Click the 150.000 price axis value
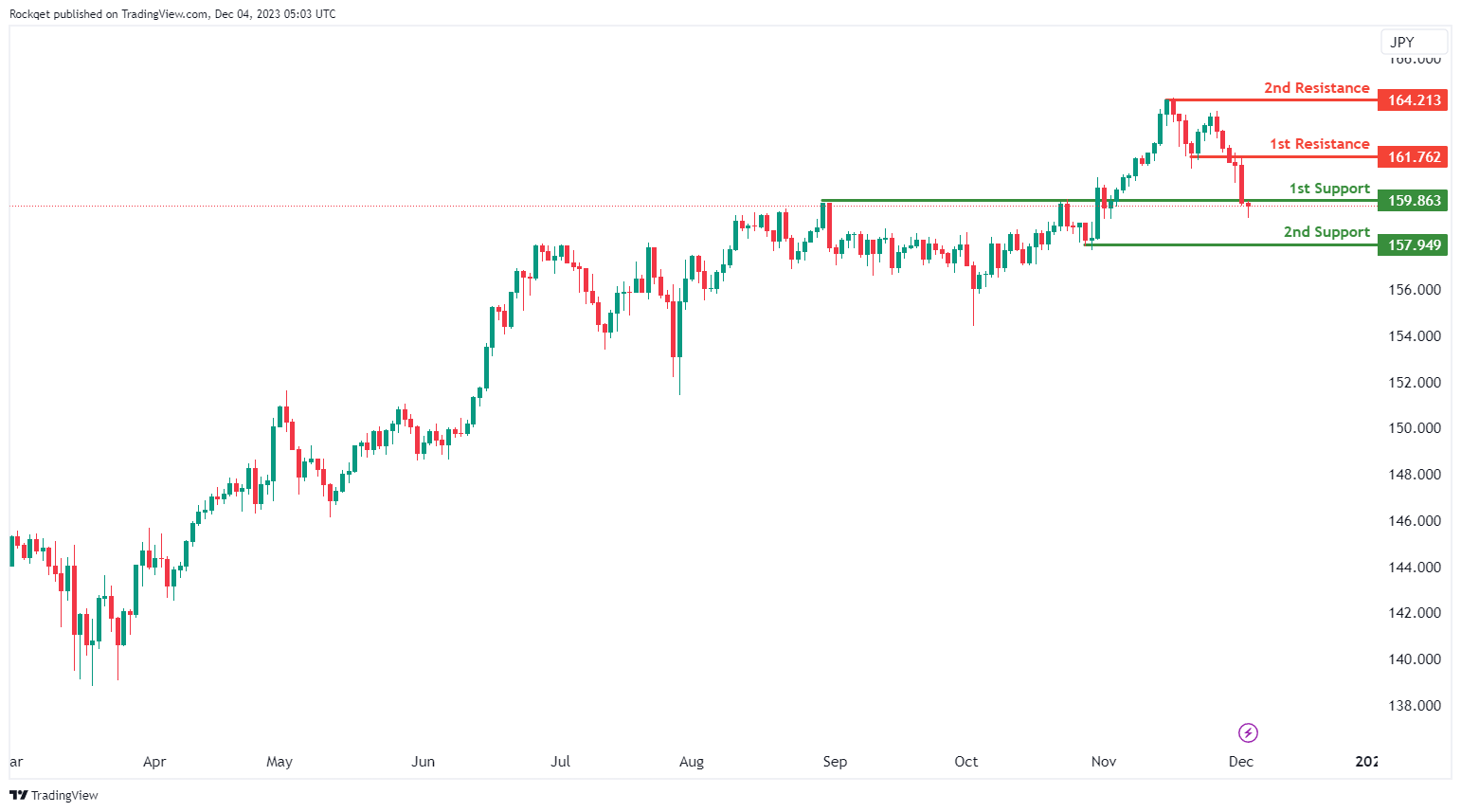The height and width of the screenshot is (812, 1461). (x=1414, y=428)
